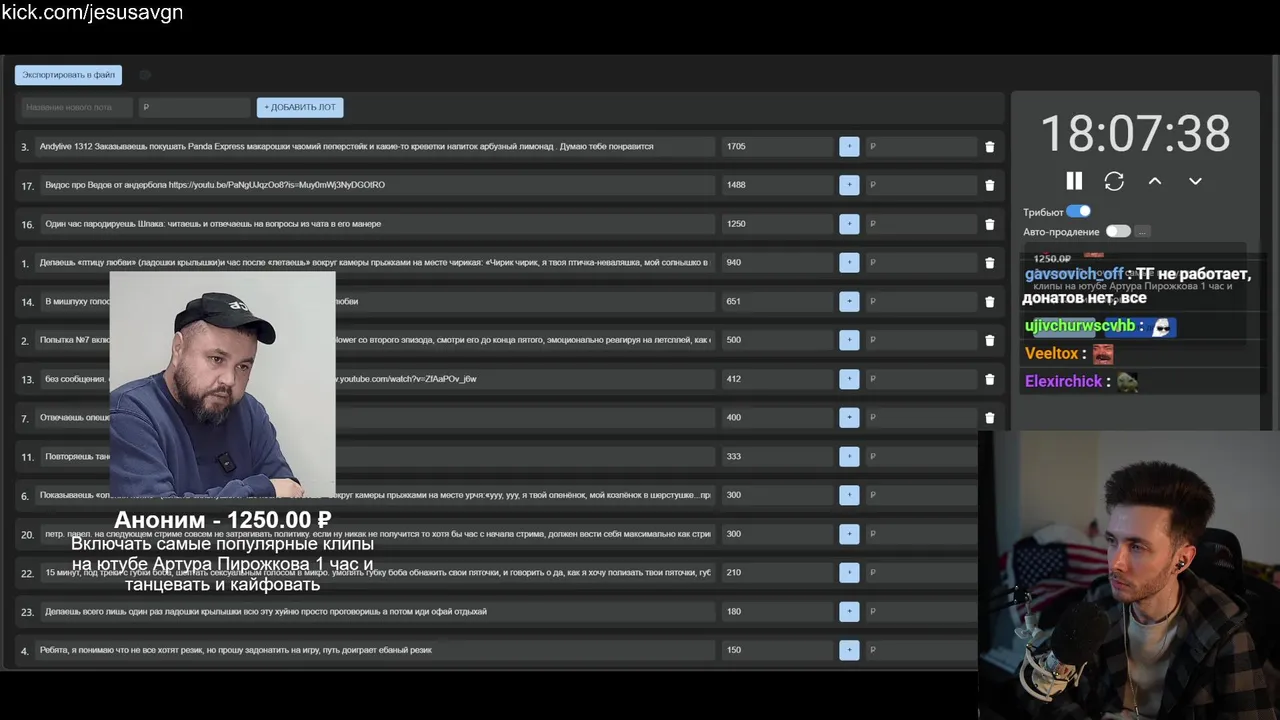The image size is (1280, 720).
Task: Edit the 210 price value of lot 22
Action: [777, 572]
